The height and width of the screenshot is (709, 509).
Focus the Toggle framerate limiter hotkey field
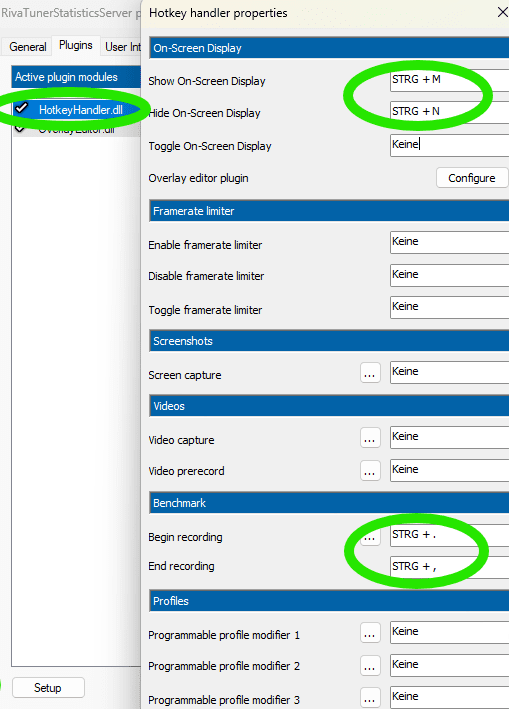click(449, 307)
